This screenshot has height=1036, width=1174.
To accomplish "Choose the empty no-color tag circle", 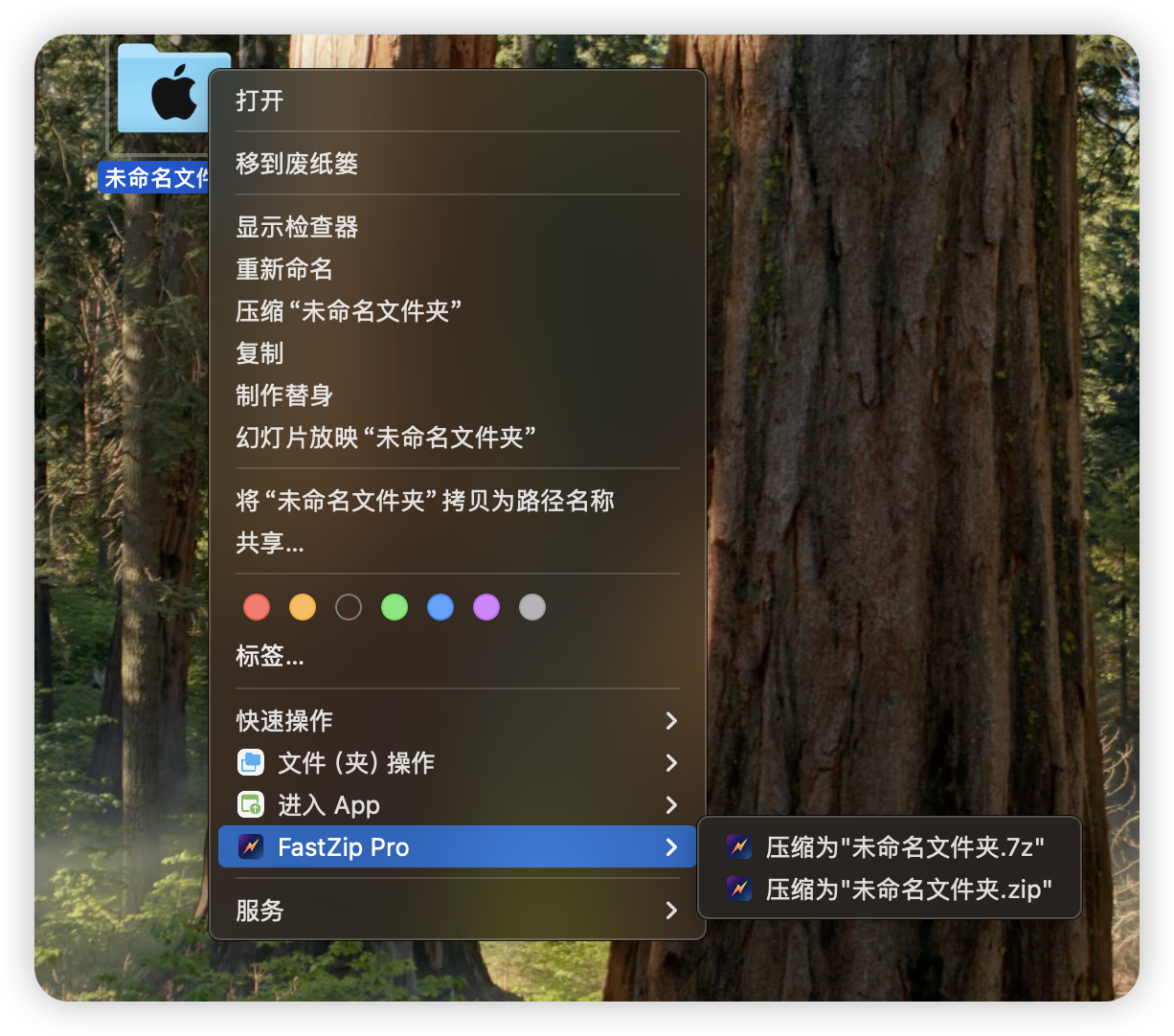I will click(x=349, y=607).
